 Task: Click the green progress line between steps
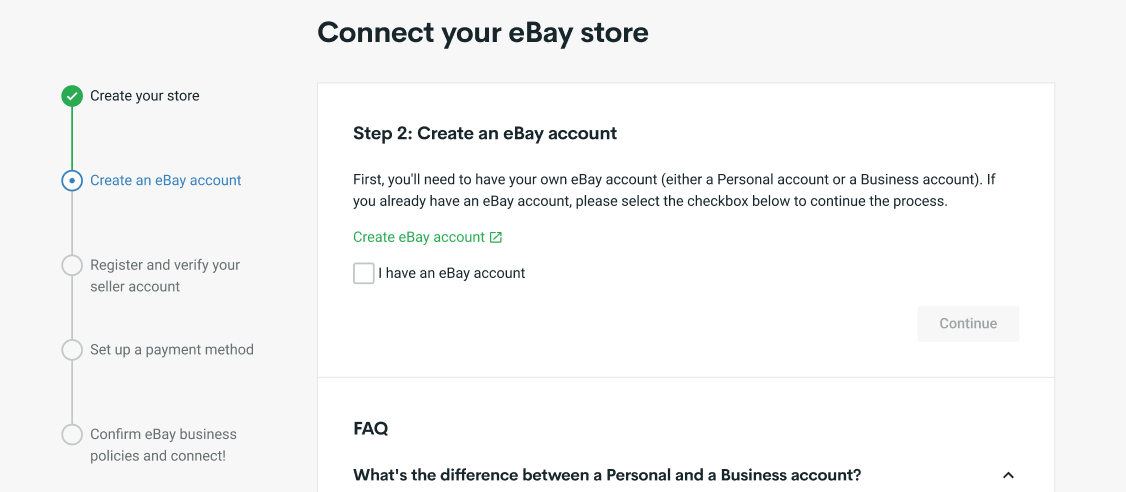click(x=72, y=138)
